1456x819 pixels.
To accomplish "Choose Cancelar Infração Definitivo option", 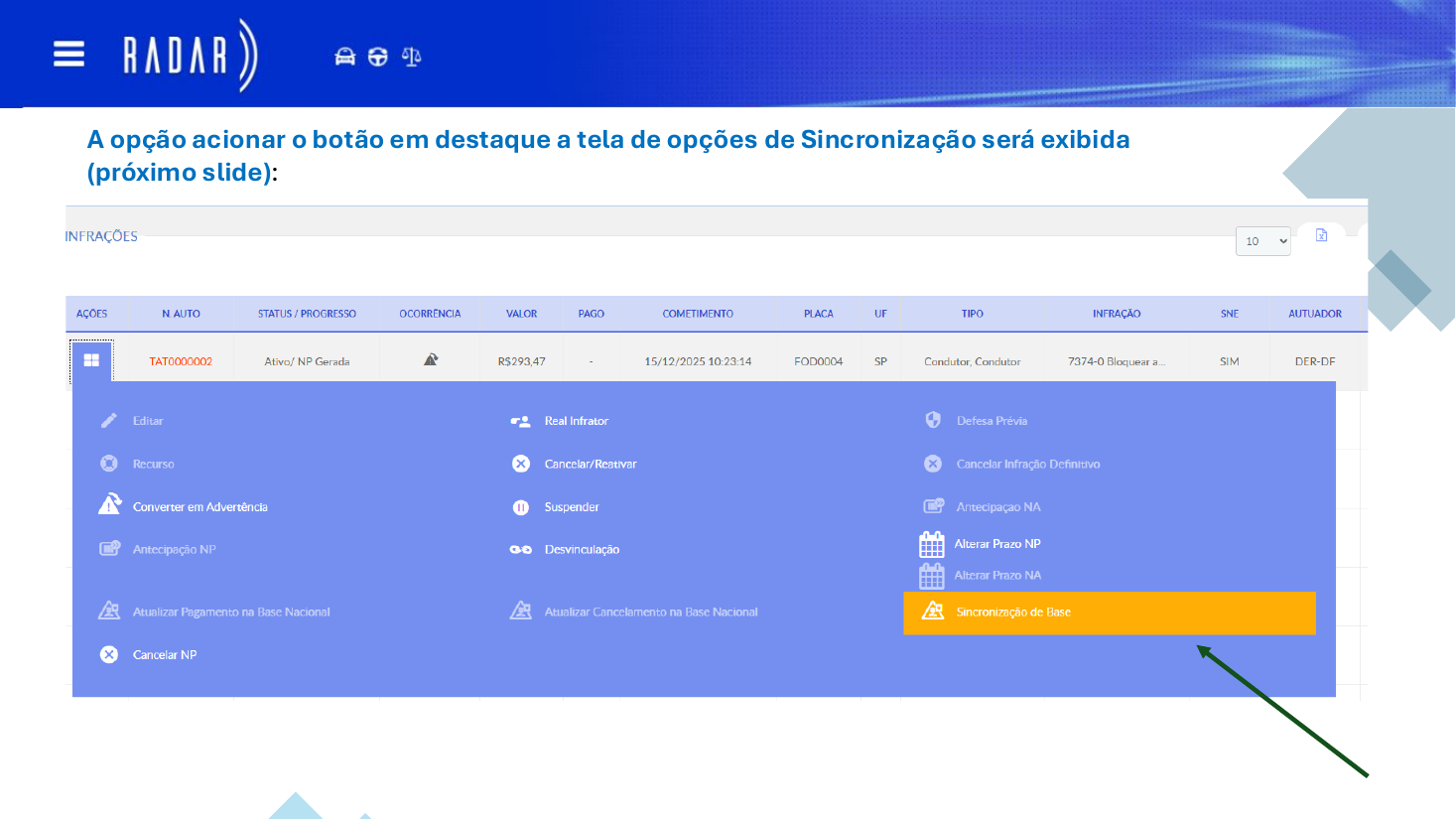I will tap(1028, 464).
